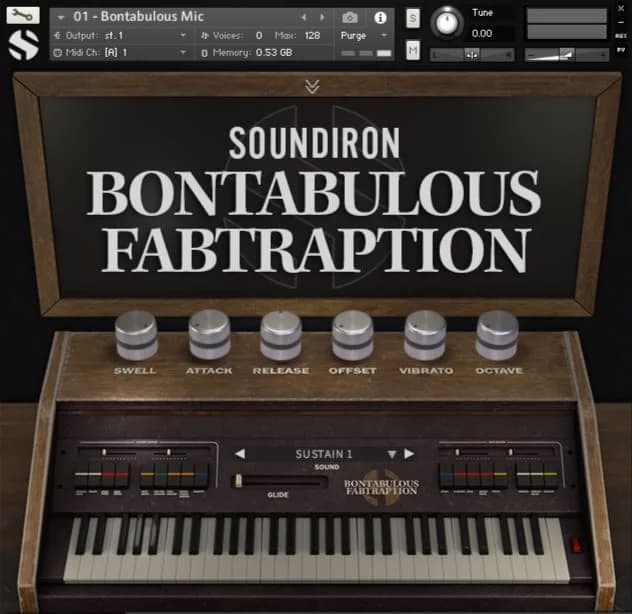The image size is (632, 614).
Task: Click the Voices count 0
Action: tap(259, 35)
